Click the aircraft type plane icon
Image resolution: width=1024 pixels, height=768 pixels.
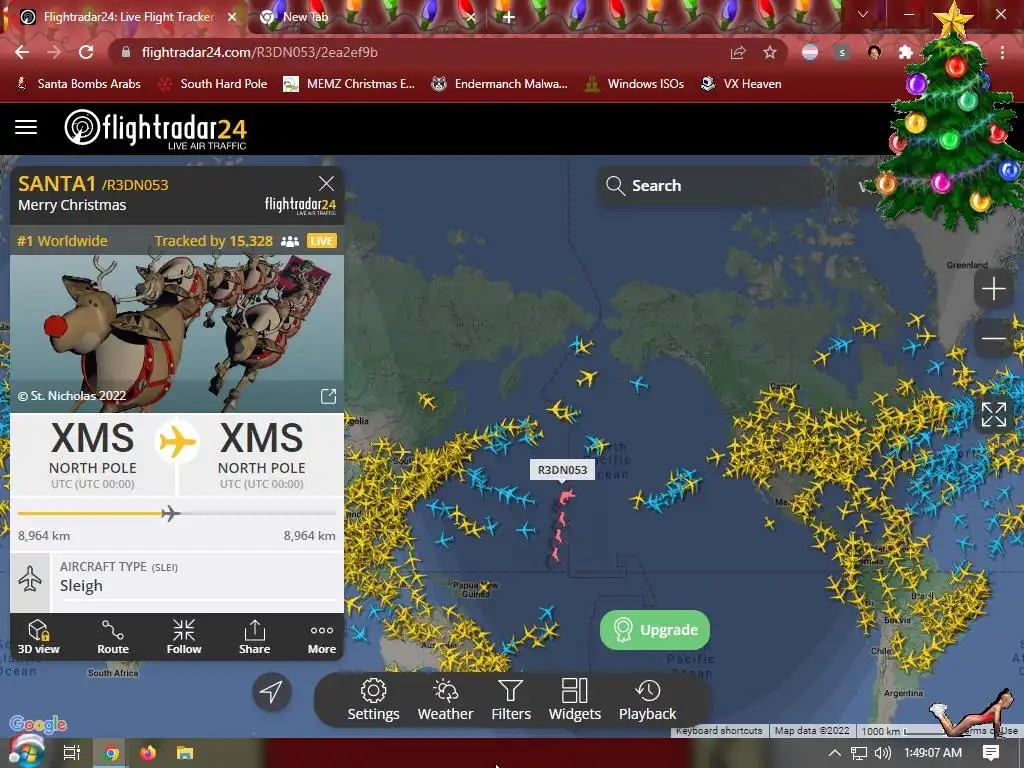pos(30,579)
